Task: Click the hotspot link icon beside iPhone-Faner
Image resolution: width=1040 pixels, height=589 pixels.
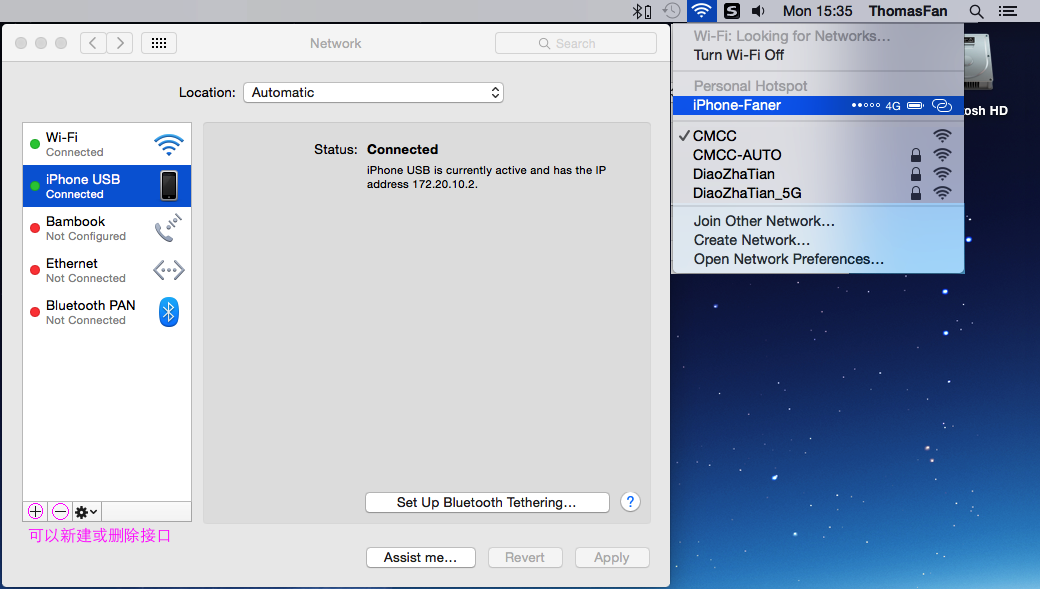Action: [x=942, y=105]
